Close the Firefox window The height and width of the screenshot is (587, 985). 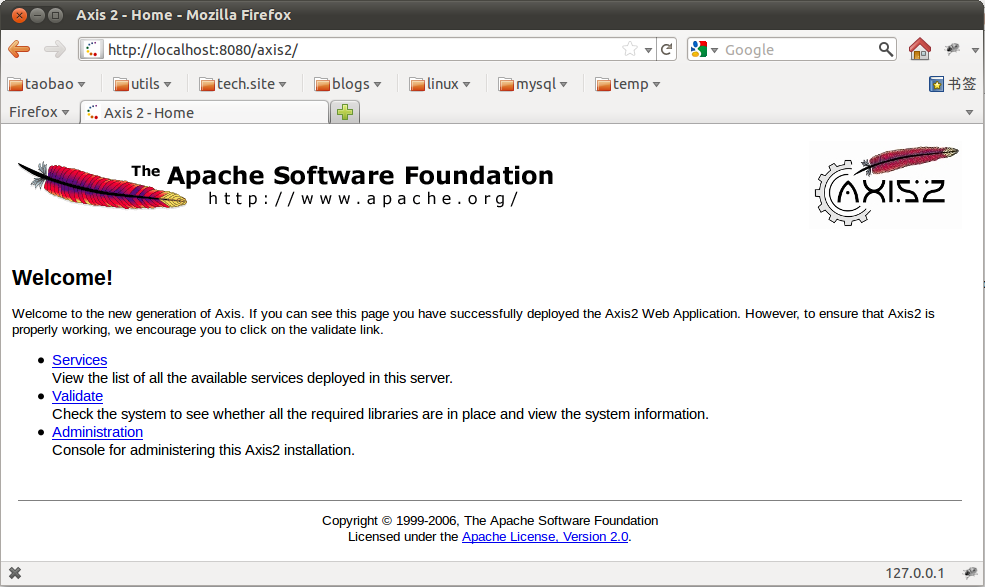[19, 15]
